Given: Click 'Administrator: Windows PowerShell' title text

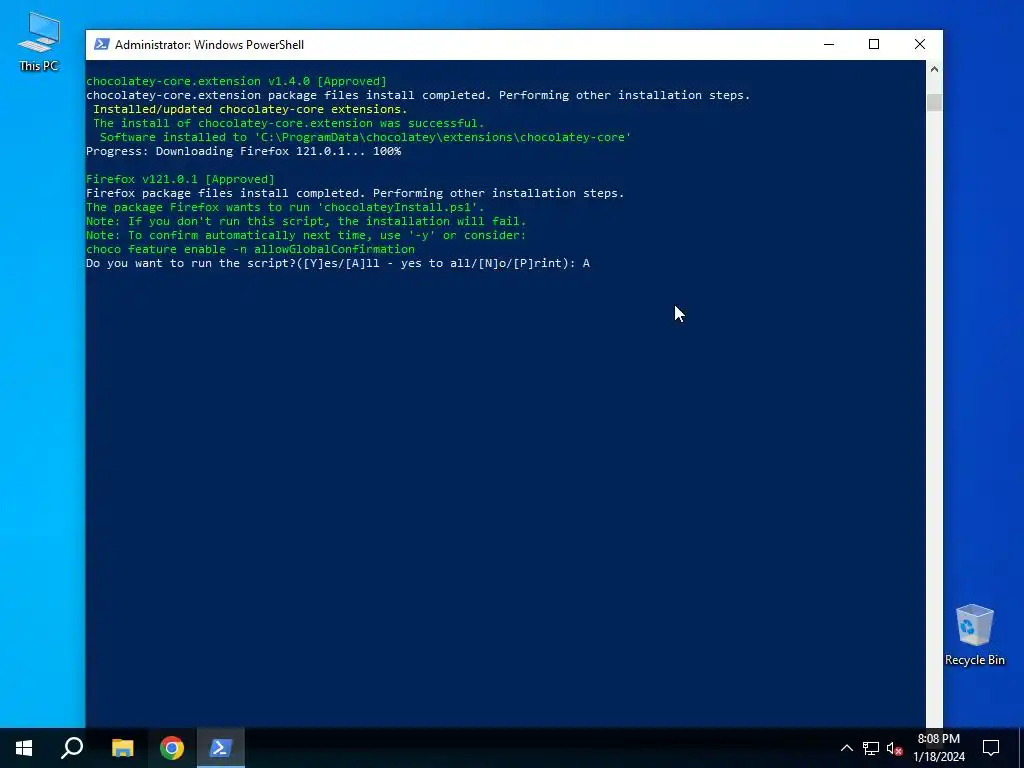Looking at the screenshot, I should tap(210, 44).
